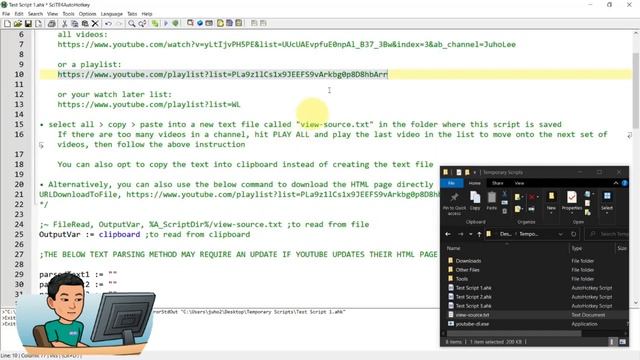Click the Copy button in Explorer ribbon
The height and width of the screenshot is (360, 640).
475,201
